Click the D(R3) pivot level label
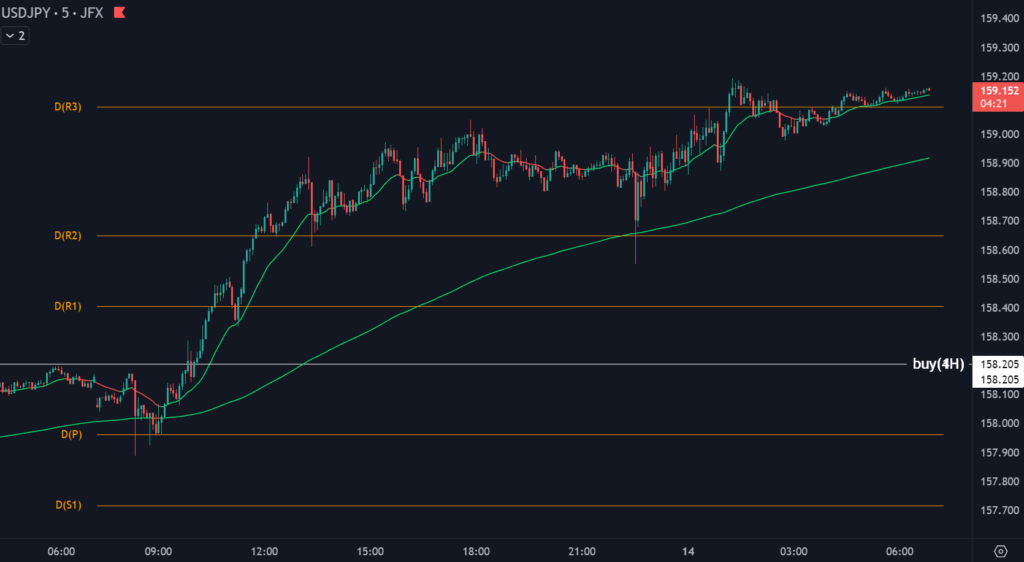1024x562 pixels. [68, 106]
